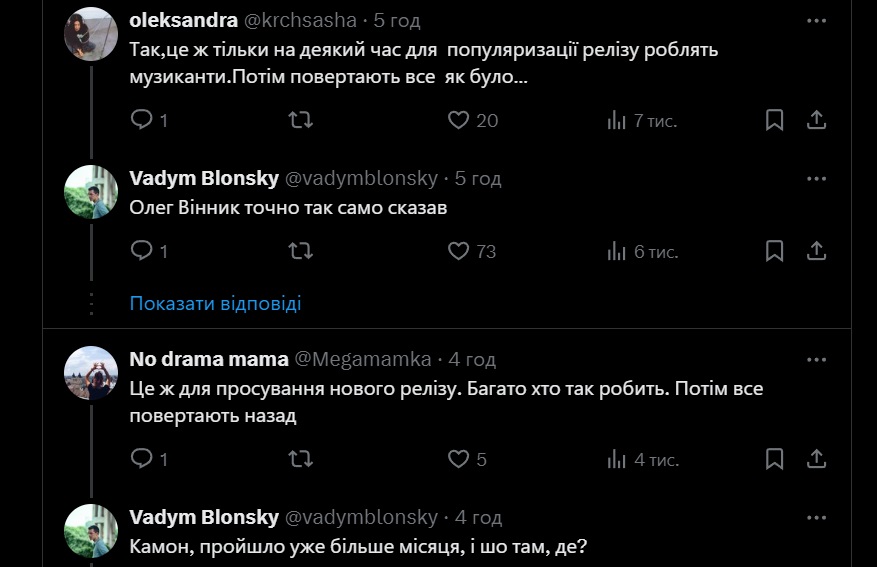This screenshot has height=567, width=877.
Task: Bookmark No drama mama's tweet
Action: pyautogui.click(x=774, y=459)
